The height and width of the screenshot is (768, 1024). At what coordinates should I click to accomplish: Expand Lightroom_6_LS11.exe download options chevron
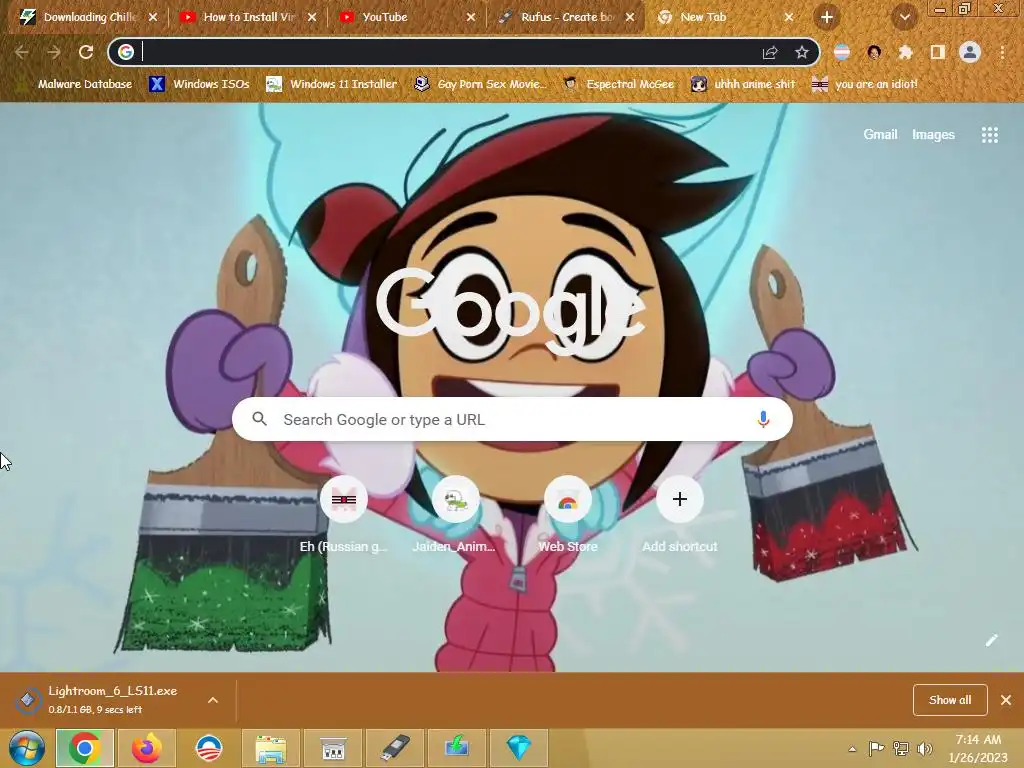(x=213, y=700)
